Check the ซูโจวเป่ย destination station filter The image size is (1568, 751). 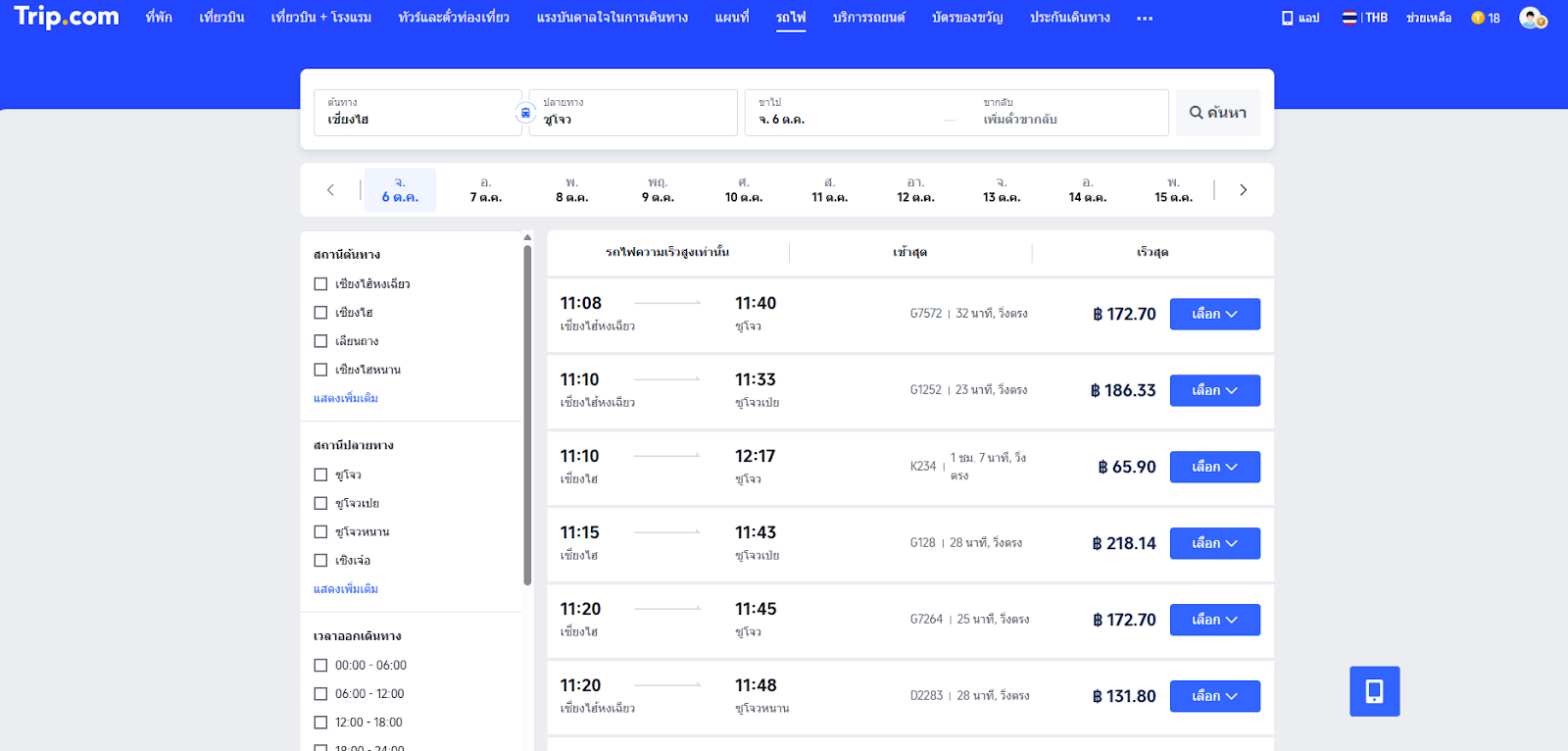[320, 504]
